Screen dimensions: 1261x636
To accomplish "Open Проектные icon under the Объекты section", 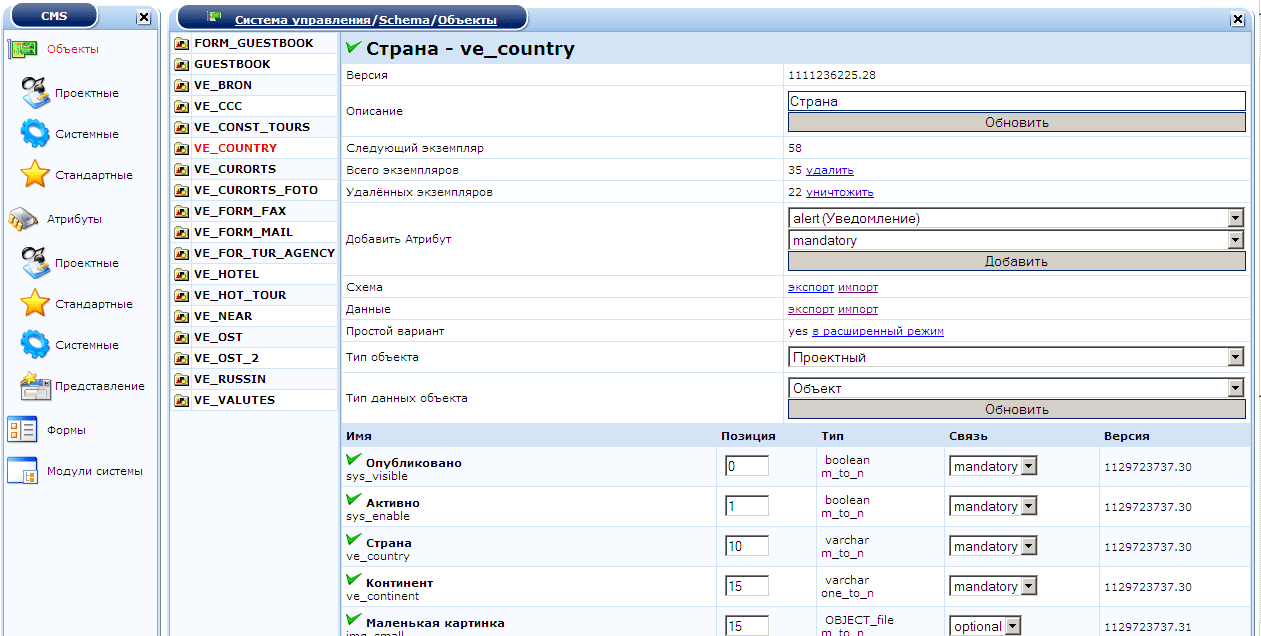I will (35, 92).
